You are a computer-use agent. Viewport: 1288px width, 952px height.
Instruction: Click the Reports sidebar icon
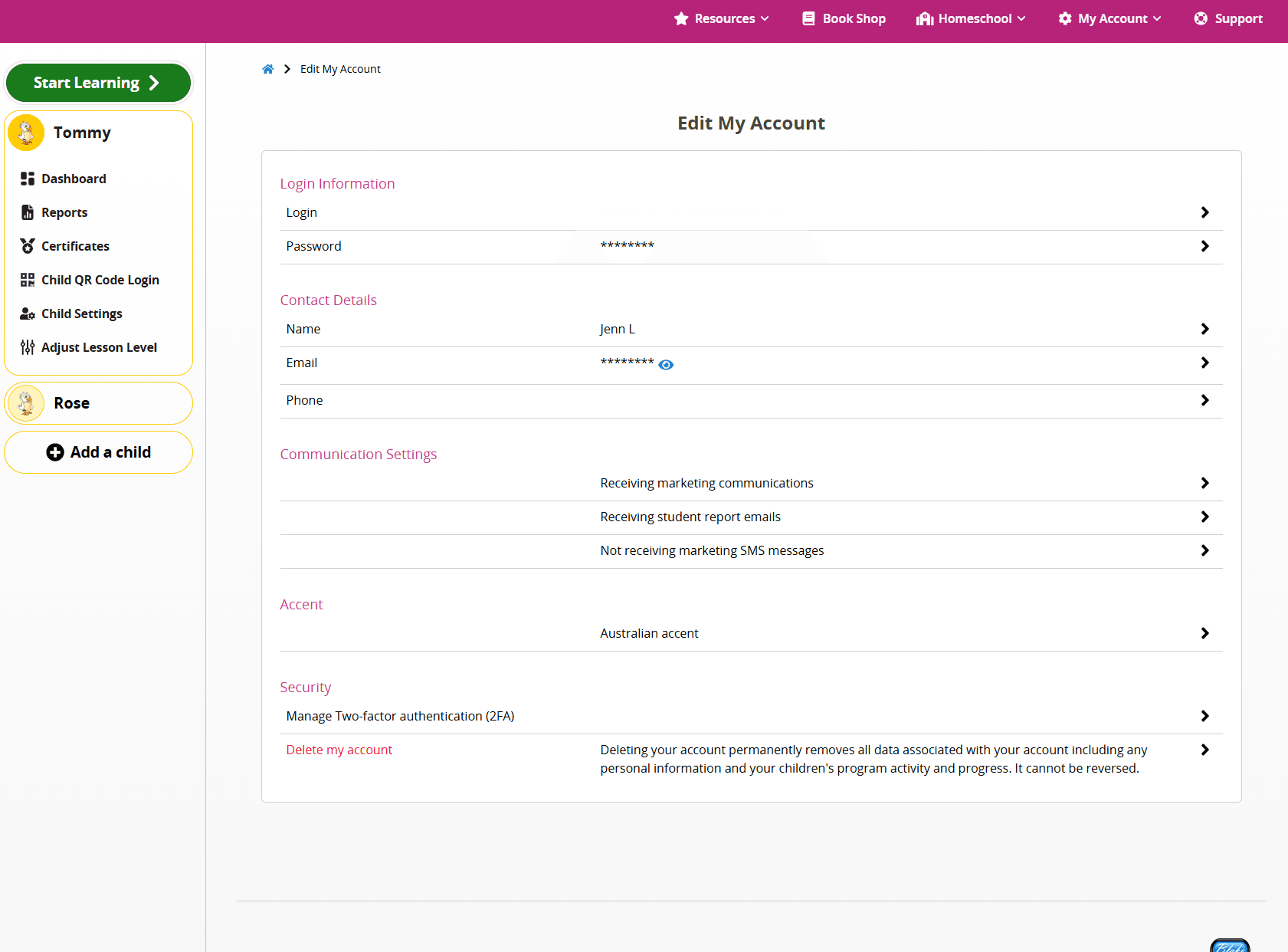[x=28, y=212]
